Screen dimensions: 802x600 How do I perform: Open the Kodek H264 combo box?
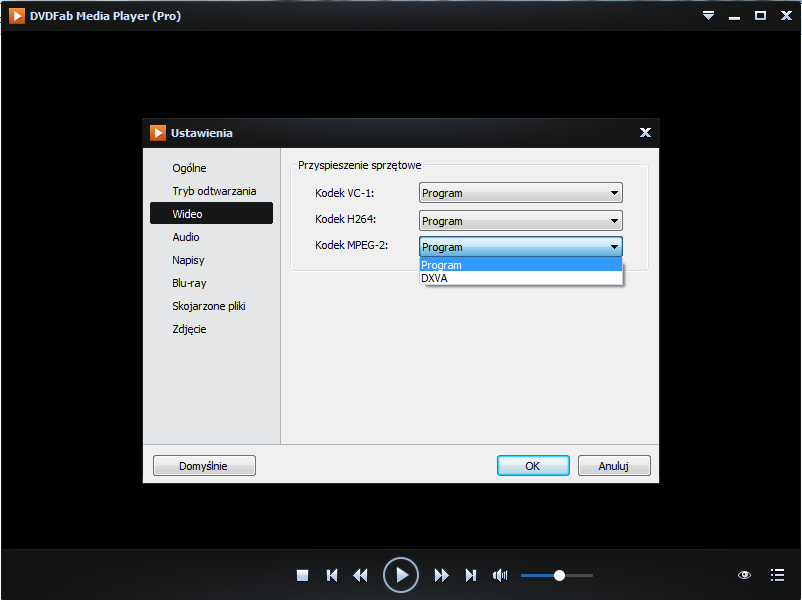(x=520, y=221)
